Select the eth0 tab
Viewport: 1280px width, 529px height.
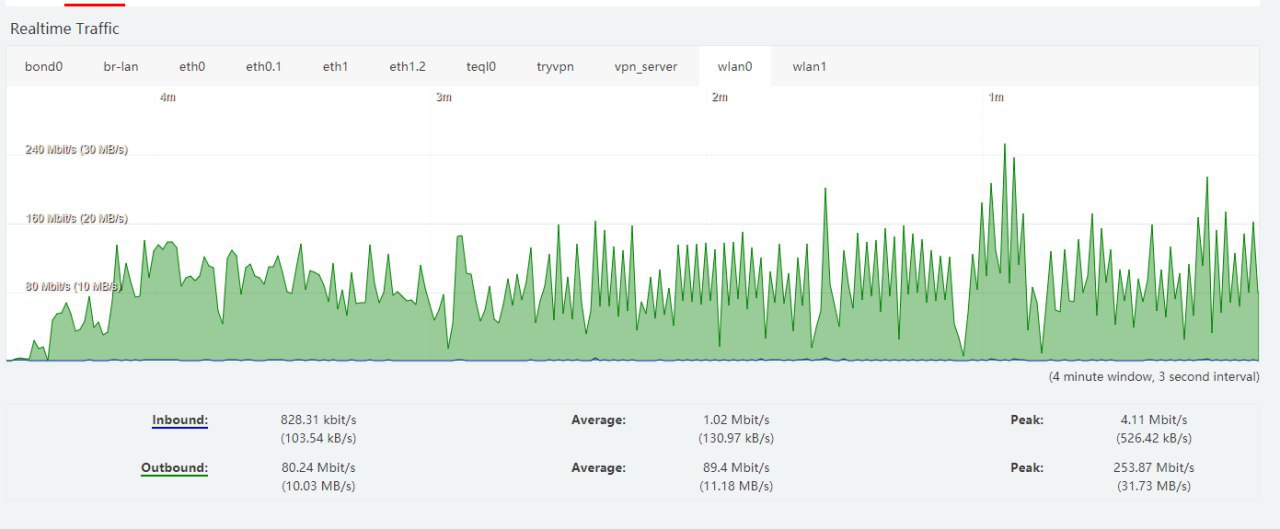point(192,67)
